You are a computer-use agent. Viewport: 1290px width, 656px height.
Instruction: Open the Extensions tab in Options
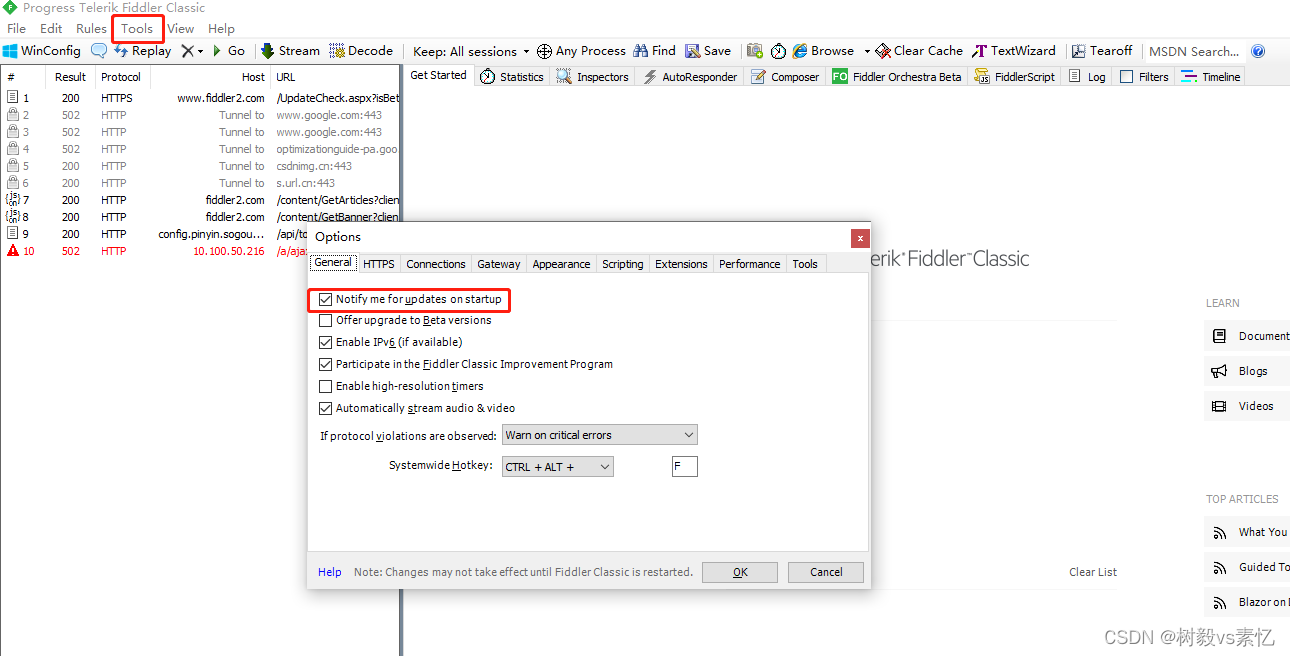(x=681, y=264)
